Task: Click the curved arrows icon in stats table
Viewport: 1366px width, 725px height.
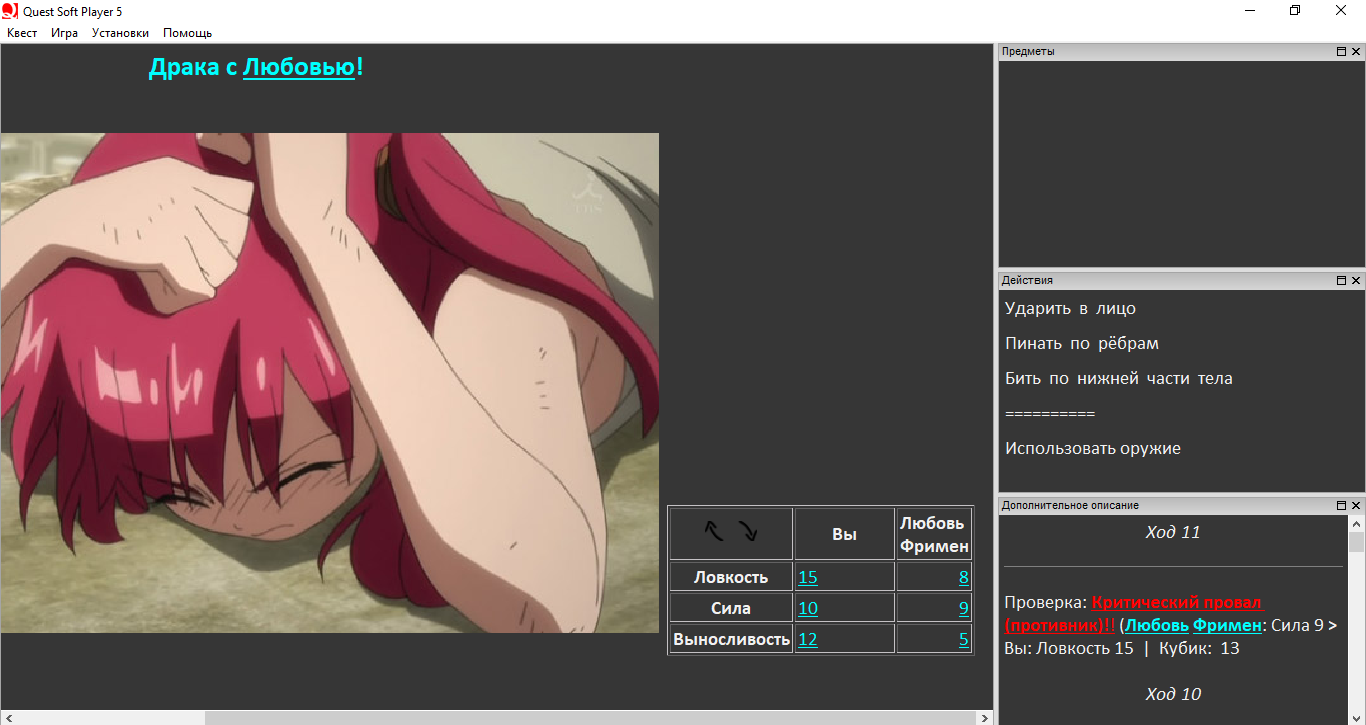Action: (x=731, y=532)
